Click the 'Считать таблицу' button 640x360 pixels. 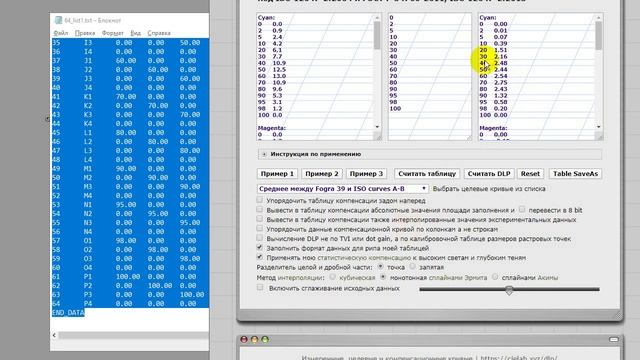(427, 174)
